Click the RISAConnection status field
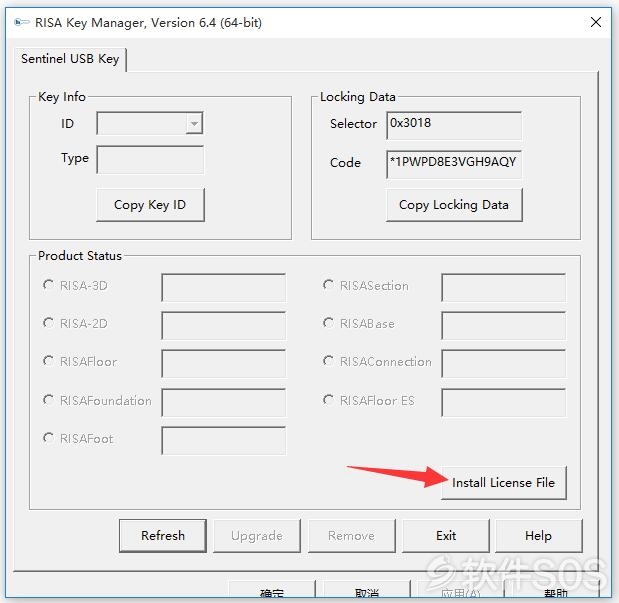The width and height of the screenshot is (619, 603). point(504,363)
